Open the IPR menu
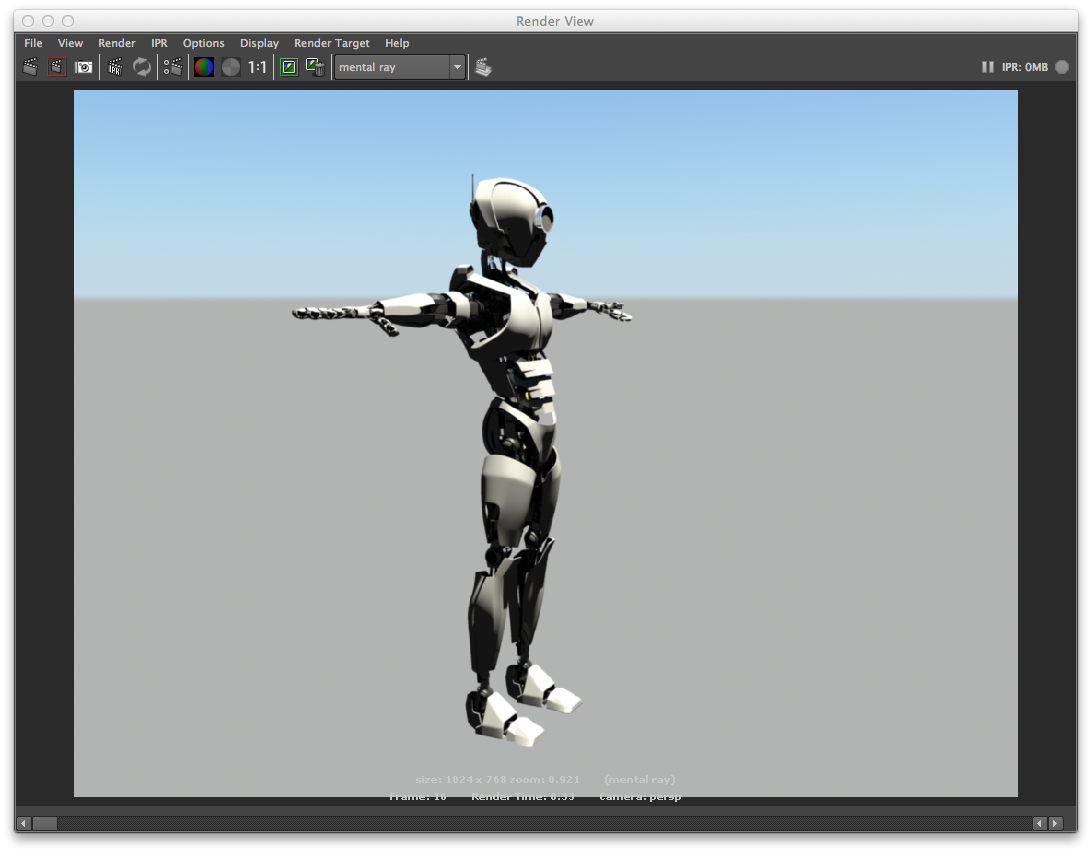The width and height of the screenshot is (1092, 853). coord(158,43)
